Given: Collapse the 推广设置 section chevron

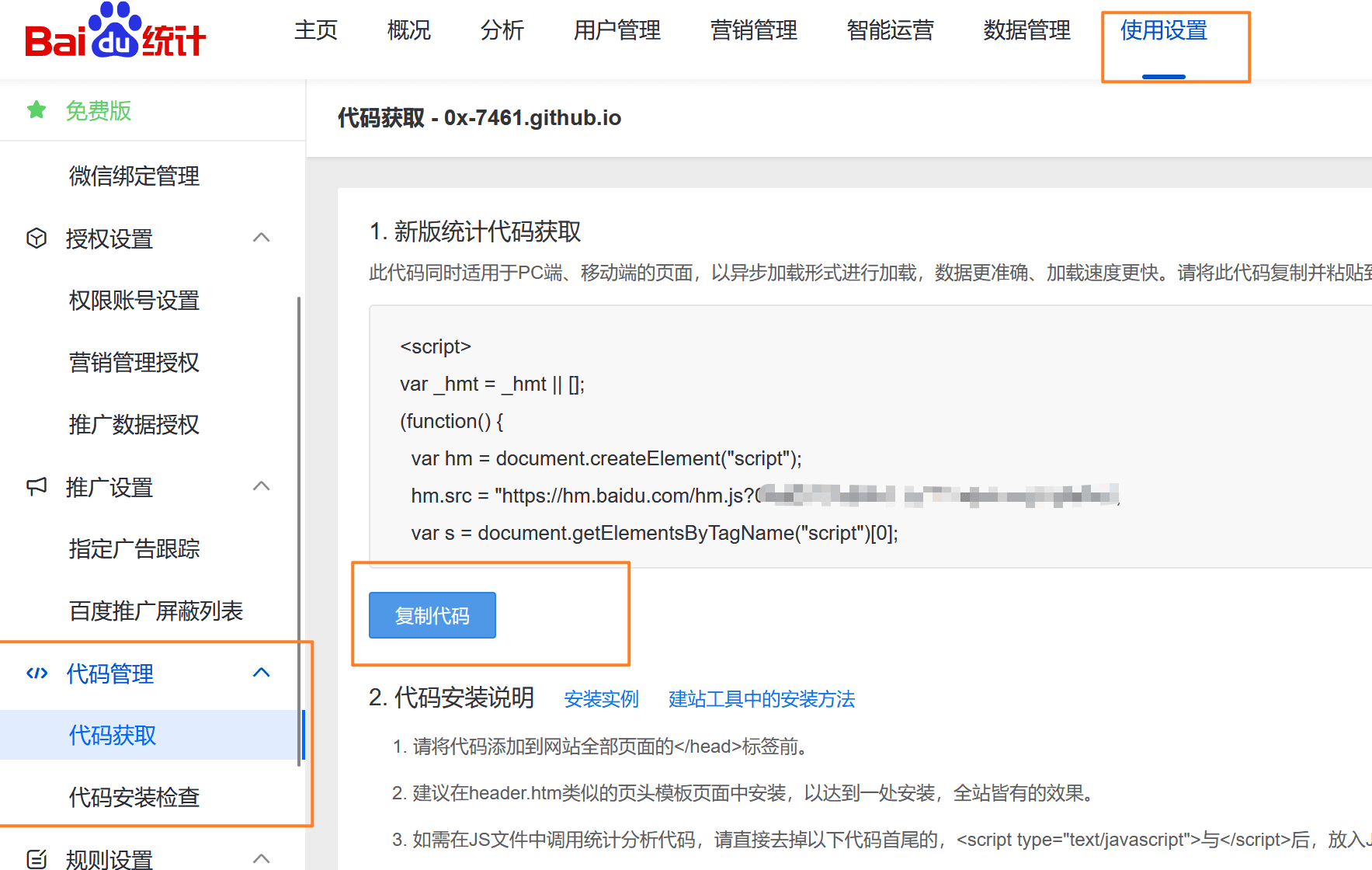Looking at the screenshot, I should point(262,485).
